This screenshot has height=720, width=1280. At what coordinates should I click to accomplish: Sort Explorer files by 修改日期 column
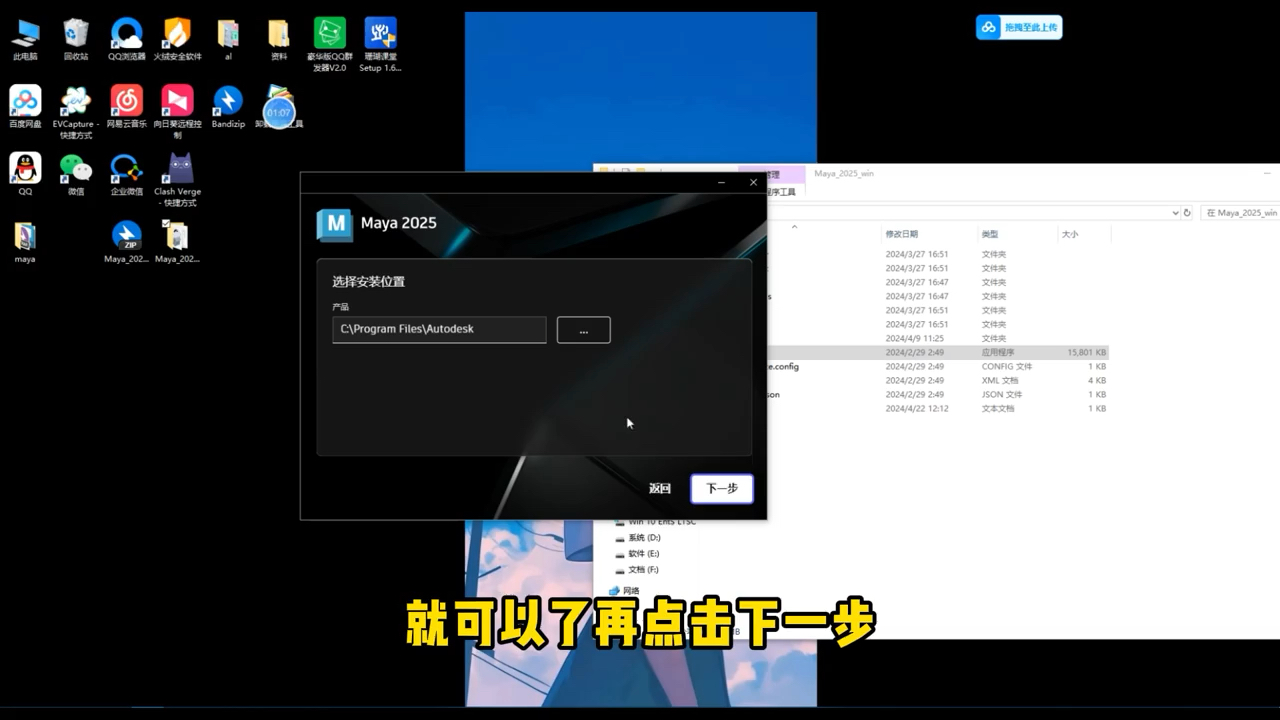[901, 234]
